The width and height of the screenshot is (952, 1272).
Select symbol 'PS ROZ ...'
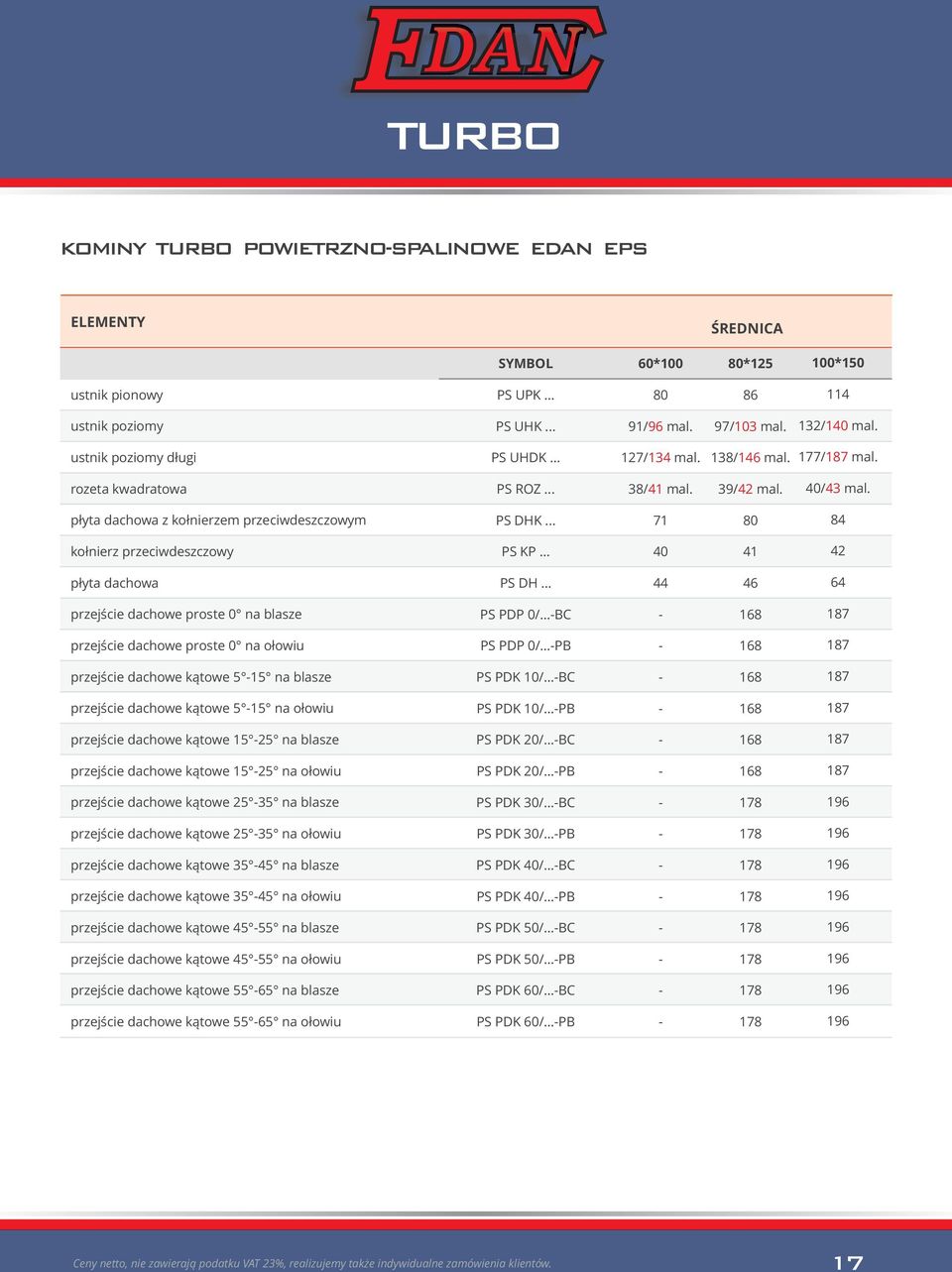point(526,489)
